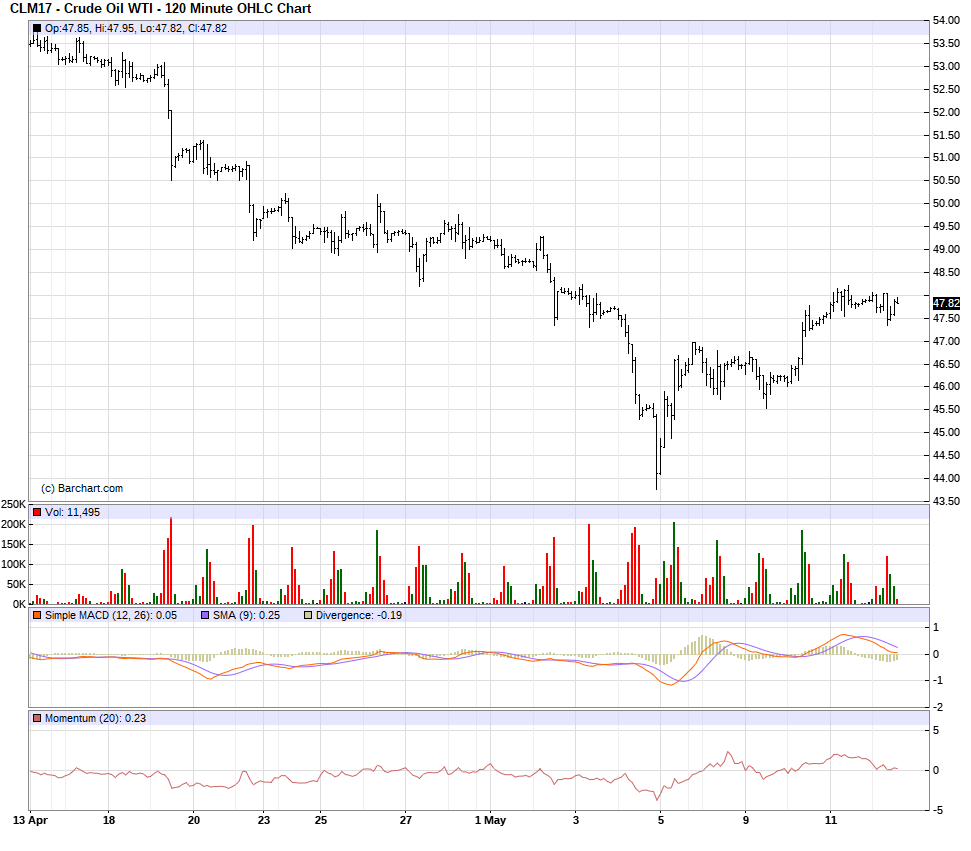Click the 150K volume axis label

tap(14, 544)
